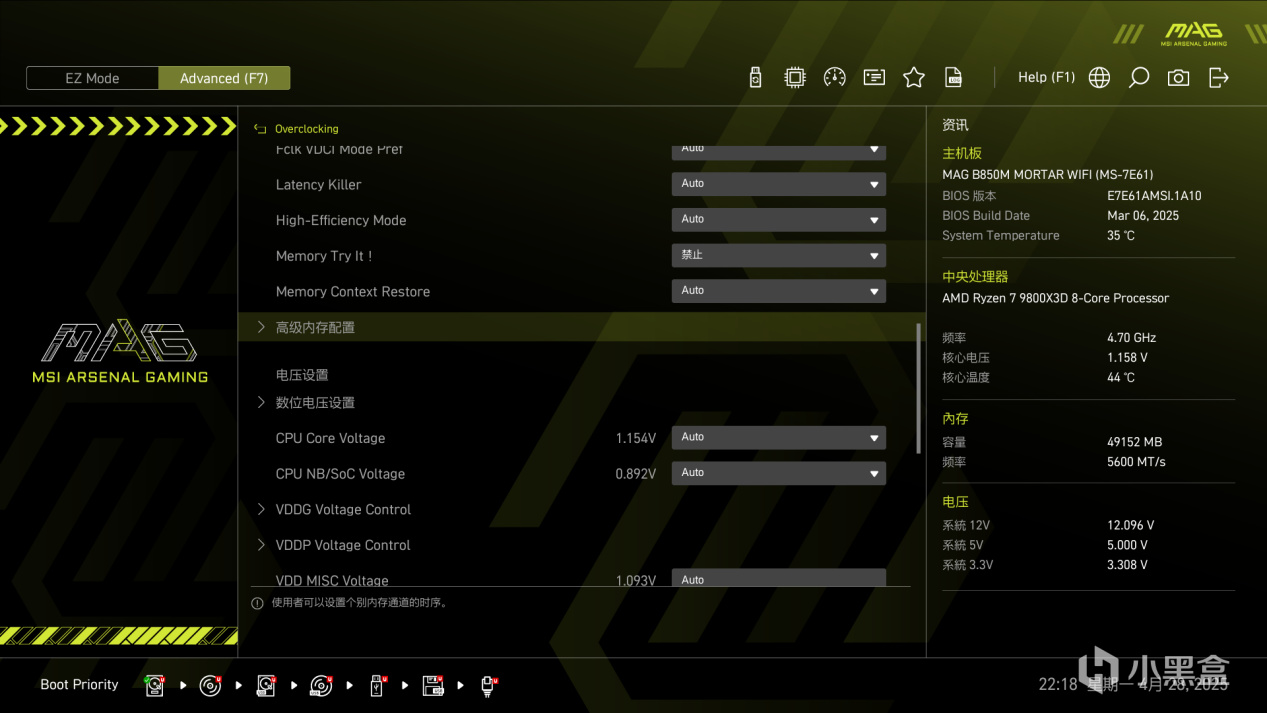Click the profile card icon beside the gauge
Viewport: 1267px width, 713px height.
tap(874, 77)
